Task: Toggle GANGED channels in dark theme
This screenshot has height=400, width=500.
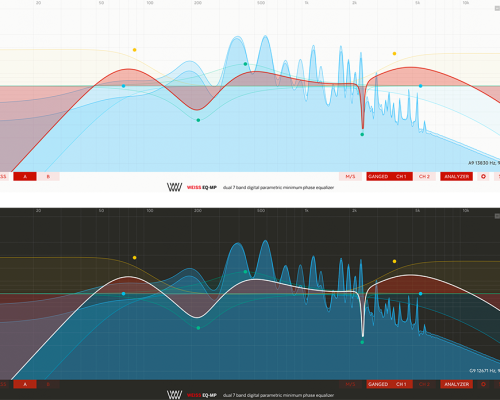Action: pyautogui.click(x=378, y=384)
